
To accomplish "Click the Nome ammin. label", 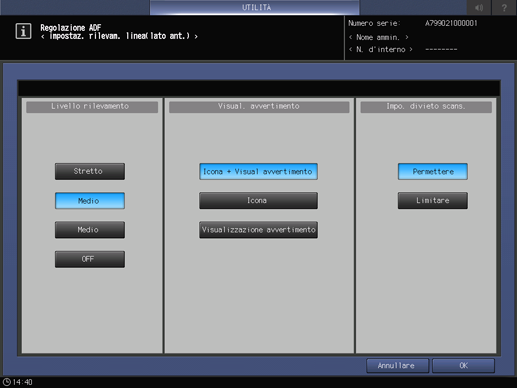I will 378,37.
